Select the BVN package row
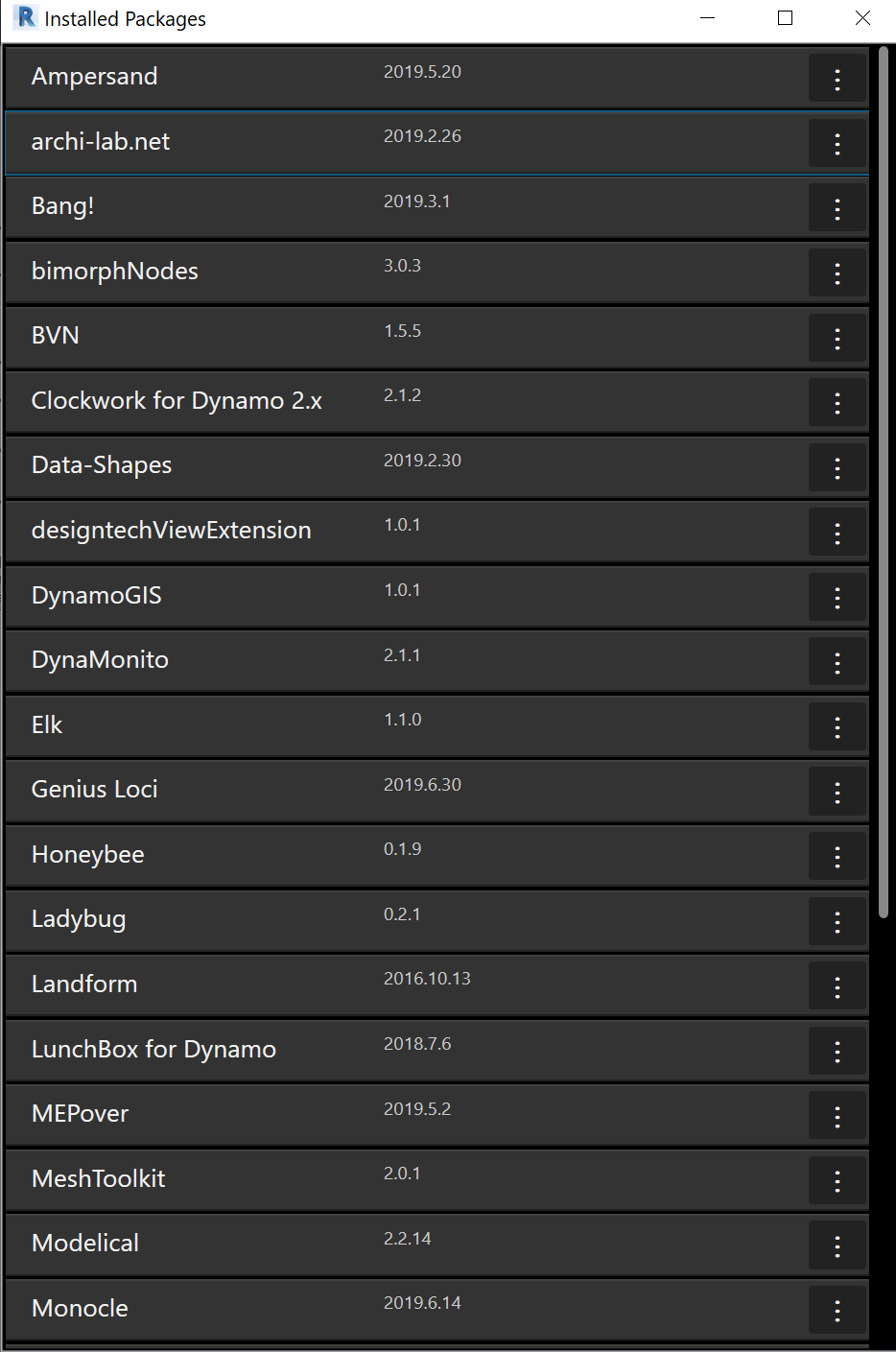The width and height of the screenshot is (896, 1352). [384, 337]
